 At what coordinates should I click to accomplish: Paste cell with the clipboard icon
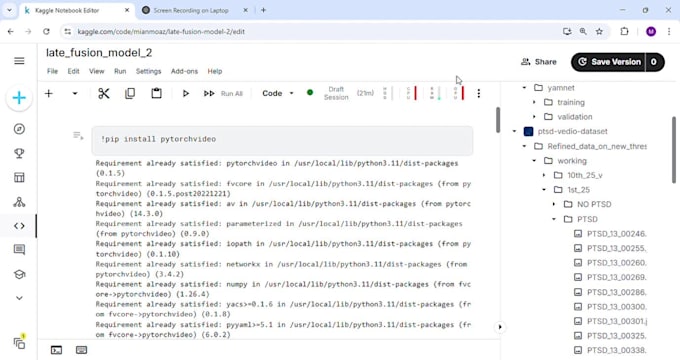(x=157, y=93)
